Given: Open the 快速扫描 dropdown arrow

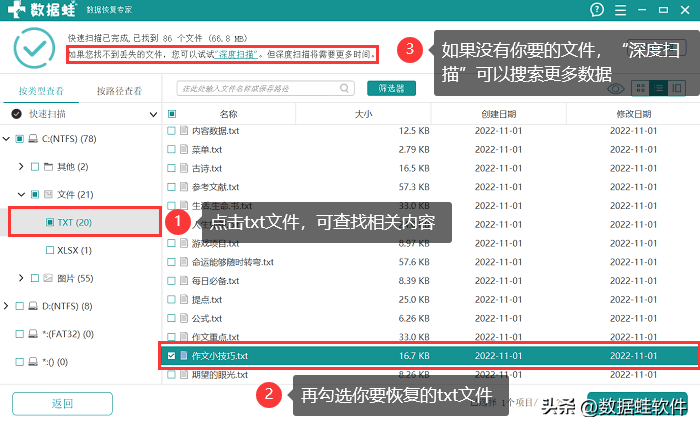Looking at the screenshot, I should (x=153, y=115).
